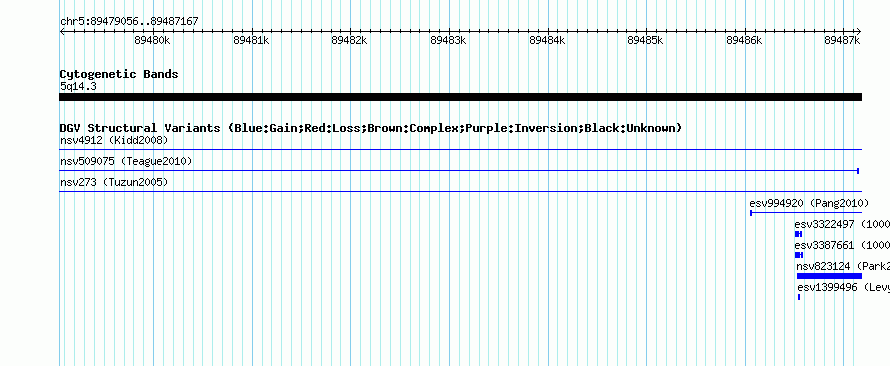Click the nsv509075 blue variant line
The image size is (890, 366).
click(459, 171)
